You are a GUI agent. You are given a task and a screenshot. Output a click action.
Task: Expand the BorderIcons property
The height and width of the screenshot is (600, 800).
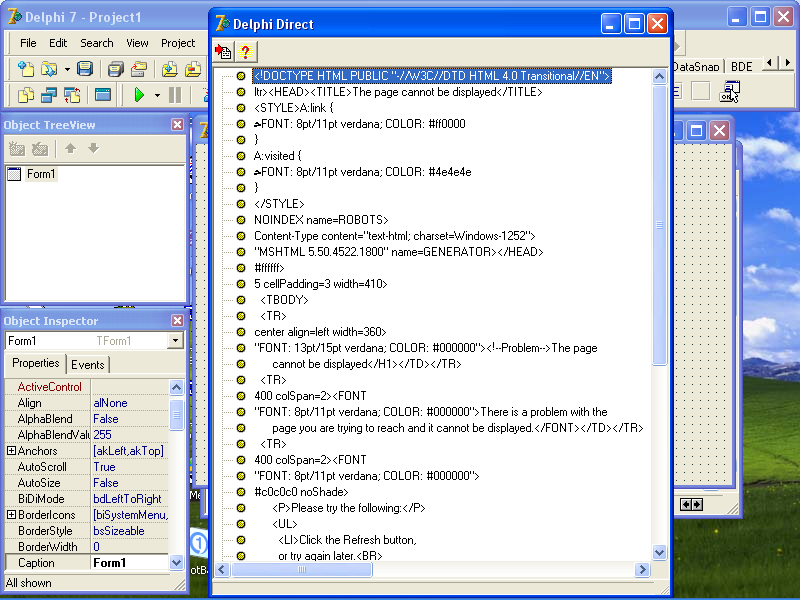click(x=11, y=515)
